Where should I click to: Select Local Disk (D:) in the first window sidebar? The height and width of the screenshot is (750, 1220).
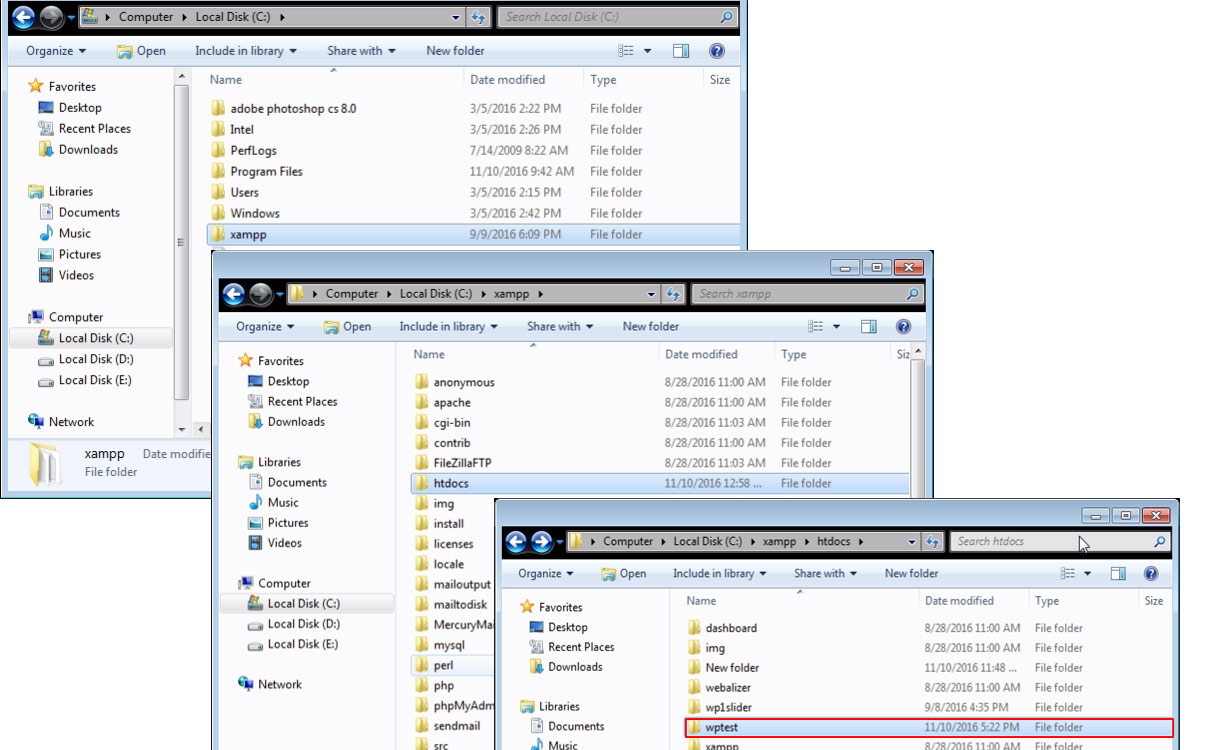[95, 359]
